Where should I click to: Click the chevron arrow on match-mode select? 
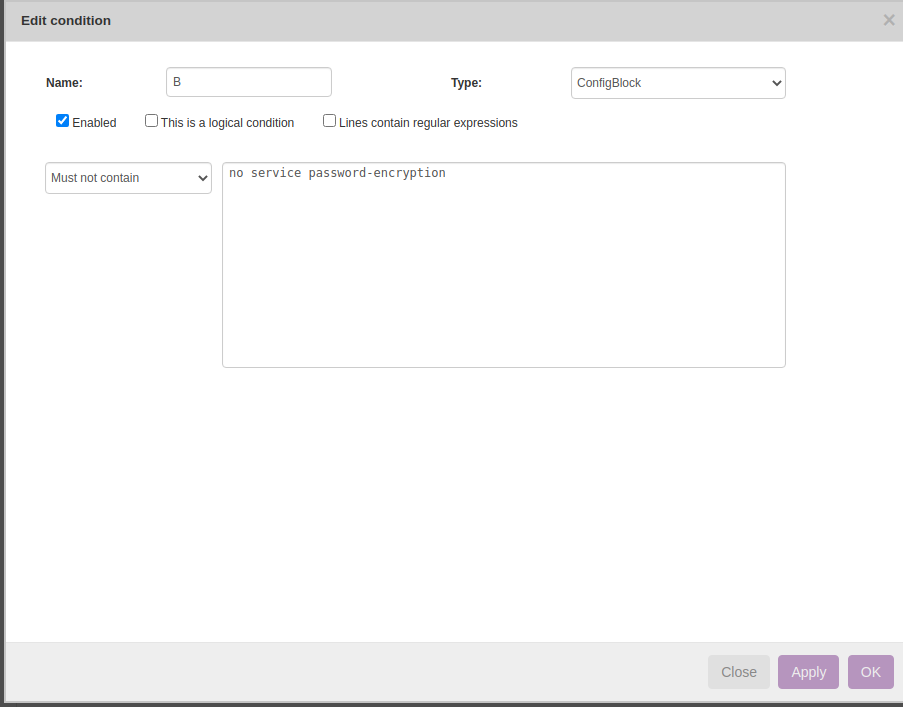203,179
